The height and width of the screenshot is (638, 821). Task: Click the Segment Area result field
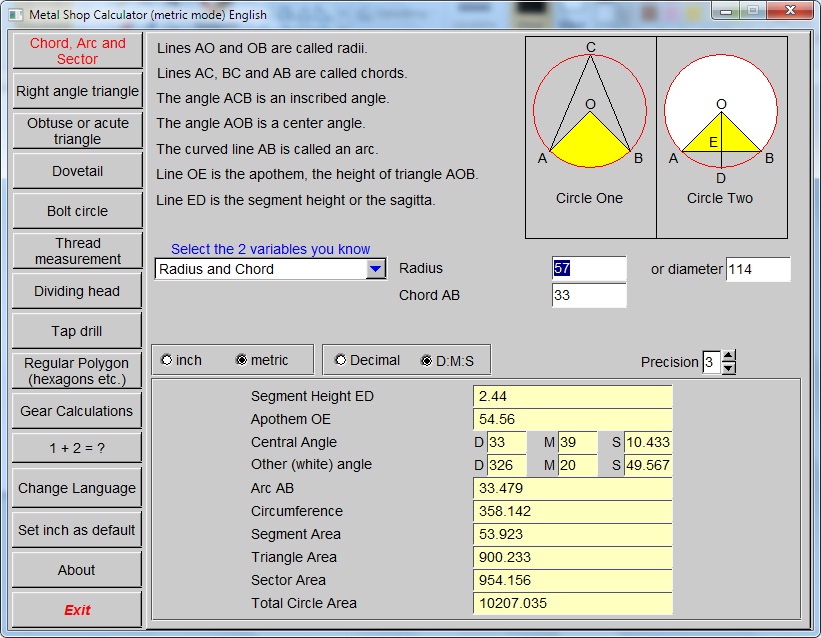point(573,534)
